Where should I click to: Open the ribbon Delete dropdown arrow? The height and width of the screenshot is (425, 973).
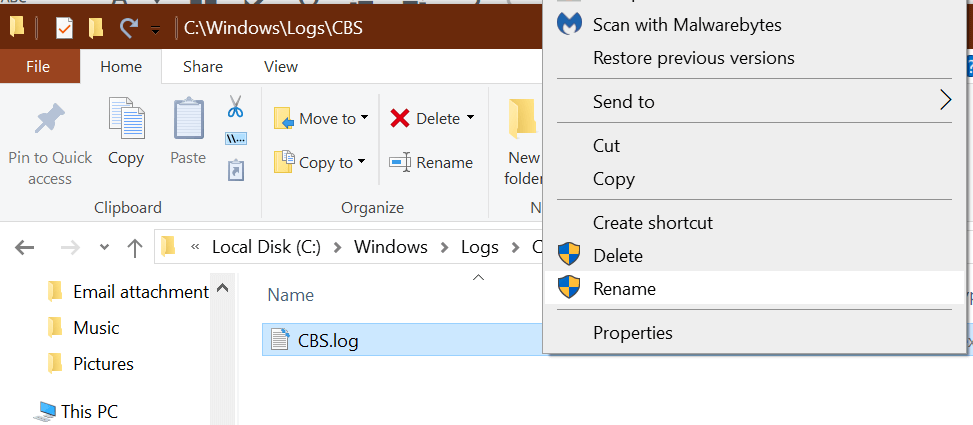[x=470, y=117]
